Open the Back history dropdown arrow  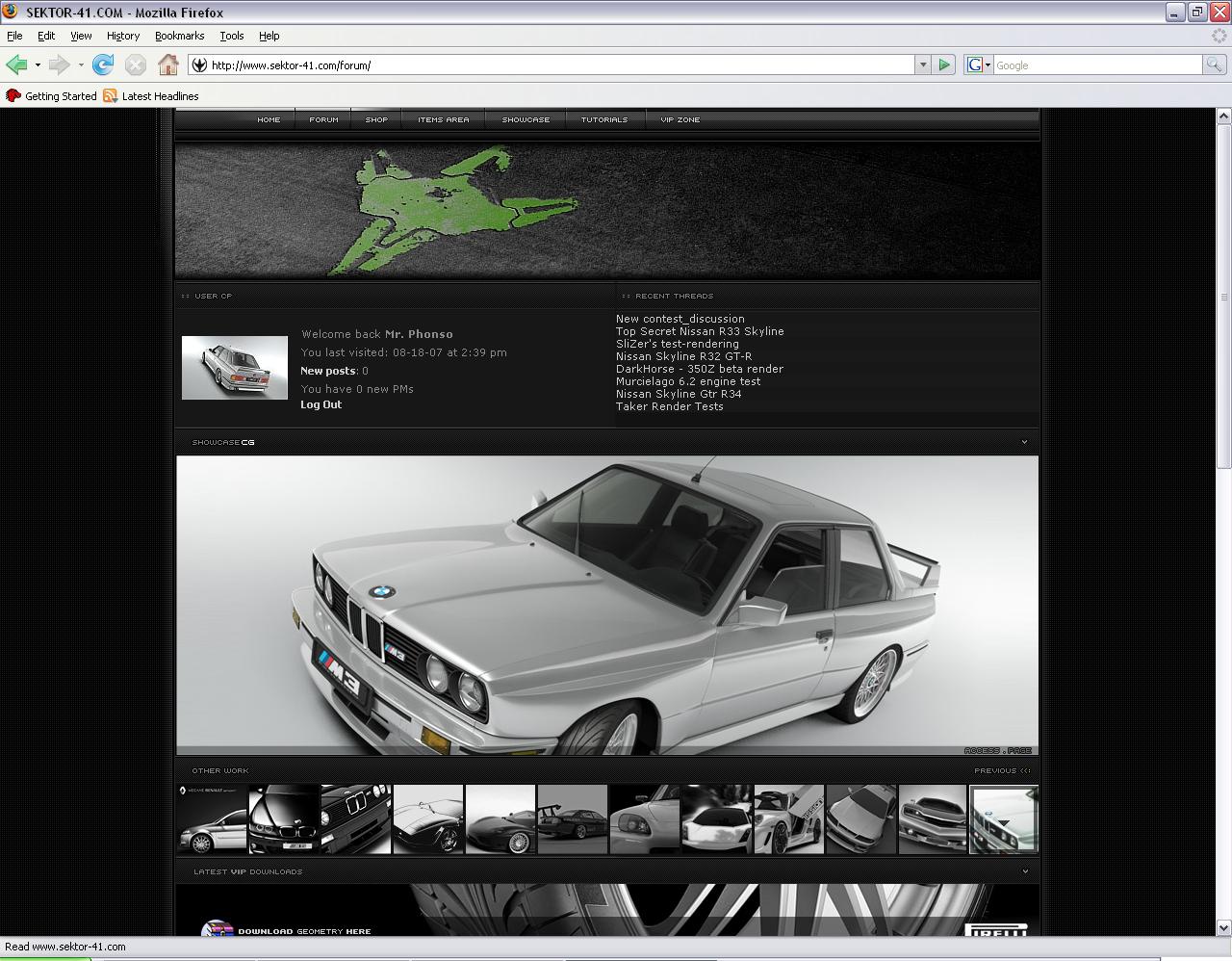[38, 65]
